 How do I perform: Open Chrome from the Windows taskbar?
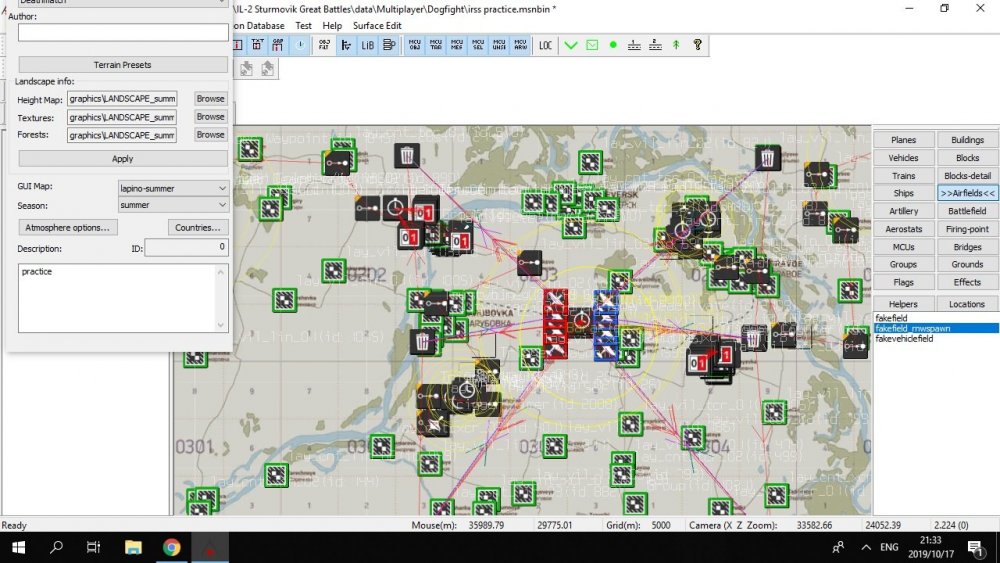171,547
